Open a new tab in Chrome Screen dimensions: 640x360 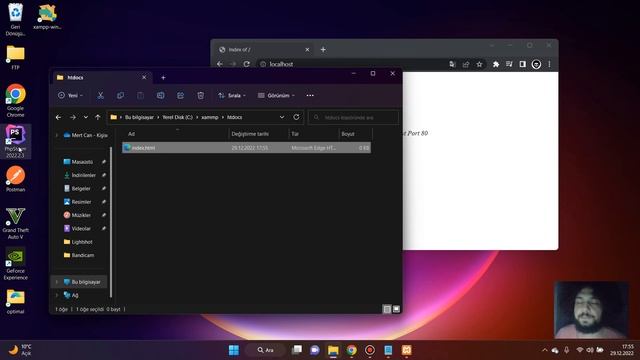323,49
